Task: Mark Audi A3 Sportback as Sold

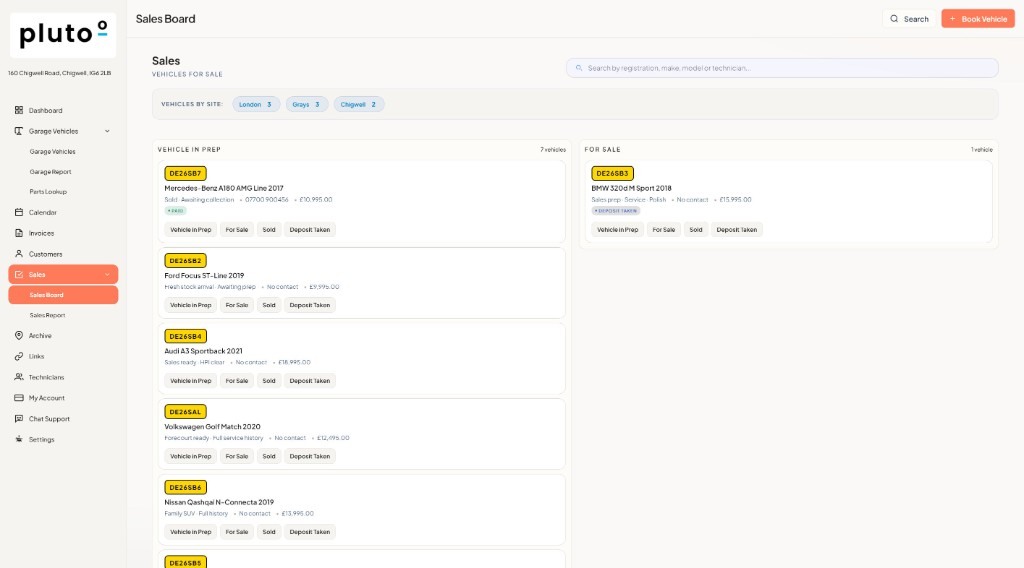Action: 269,381
